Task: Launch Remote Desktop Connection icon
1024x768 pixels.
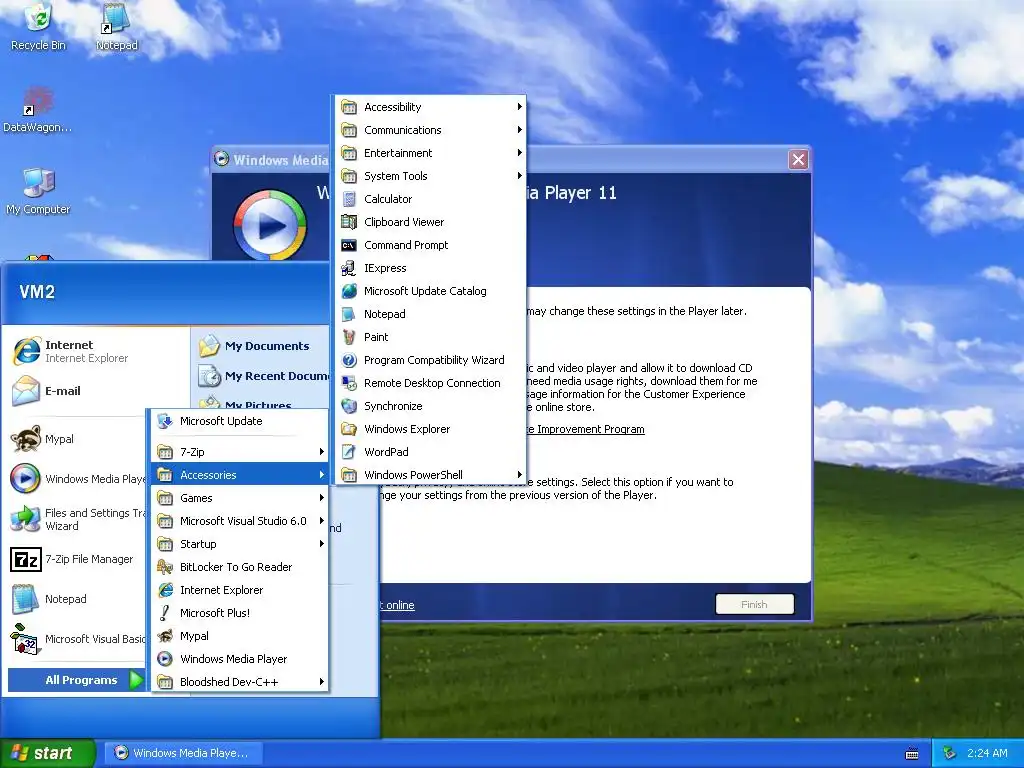Action: click(349, 383)
